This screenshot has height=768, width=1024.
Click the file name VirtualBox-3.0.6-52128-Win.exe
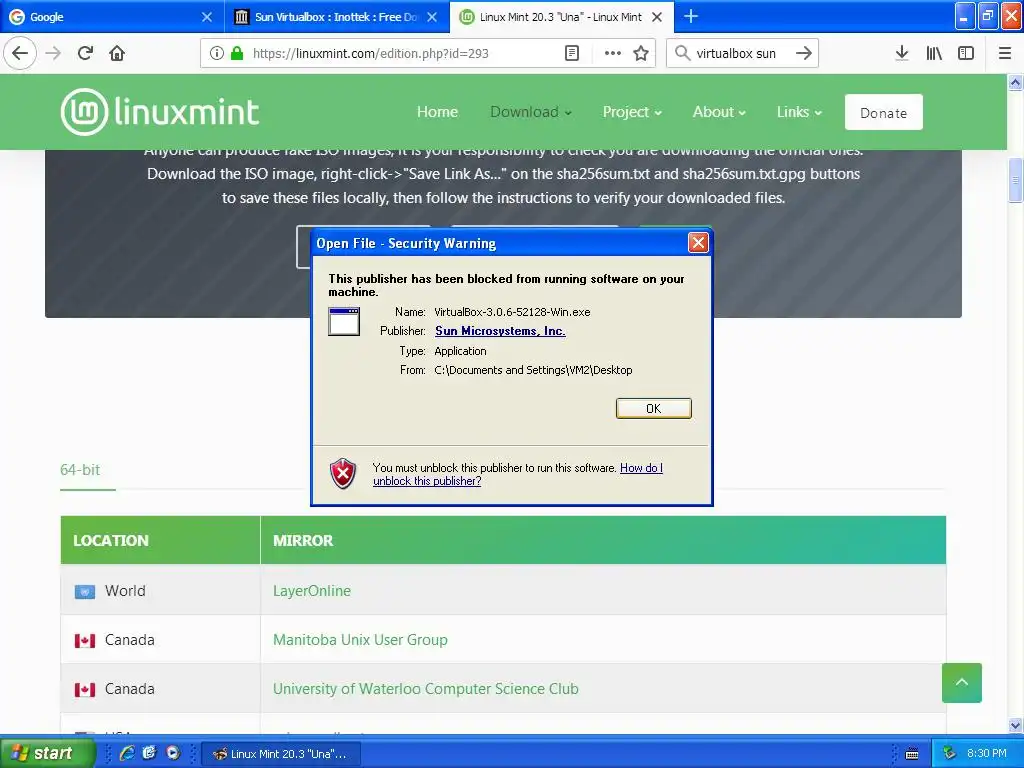[512, 312]
